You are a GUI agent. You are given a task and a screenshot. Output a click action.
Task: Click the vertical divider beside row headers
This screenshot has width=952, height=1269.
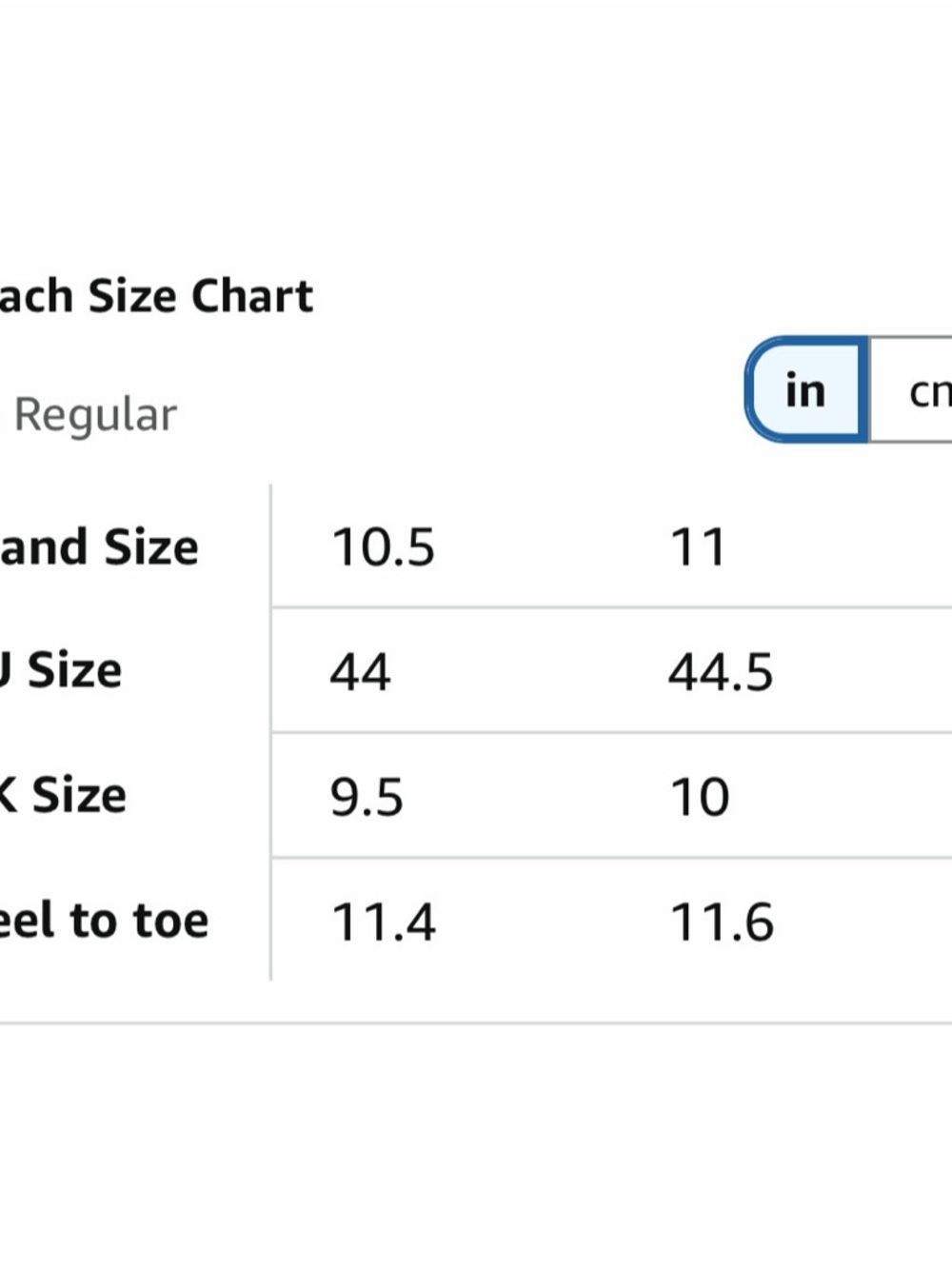271,733
